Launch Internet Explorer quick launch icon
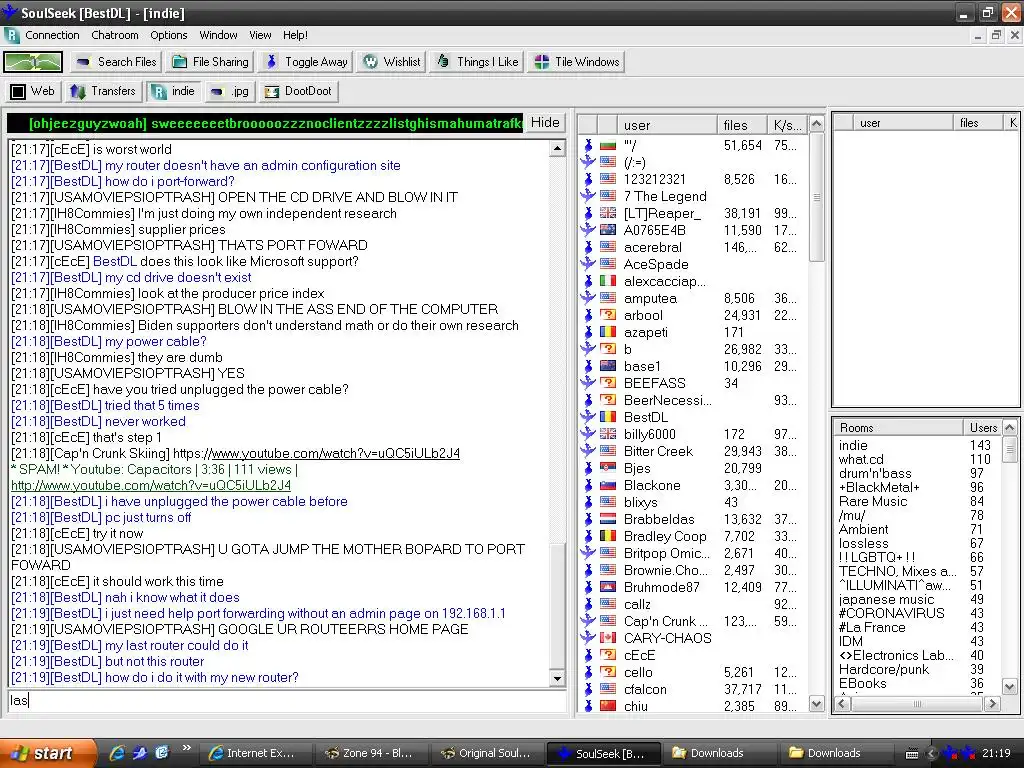 tap(117, 753)
